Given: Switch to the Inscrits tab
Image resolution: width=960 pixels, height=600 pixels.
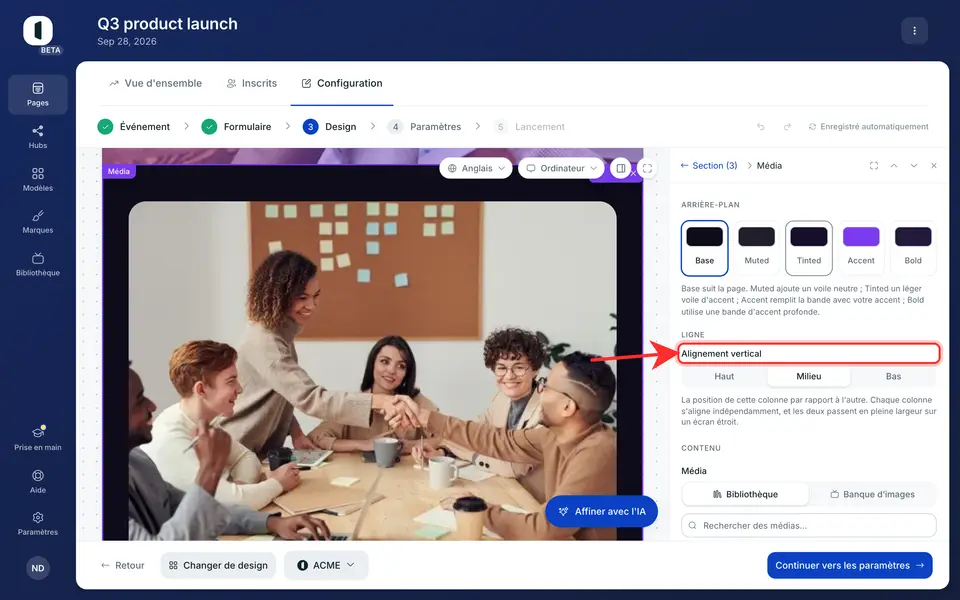Looking at the screenshot, I should [252, 83].
